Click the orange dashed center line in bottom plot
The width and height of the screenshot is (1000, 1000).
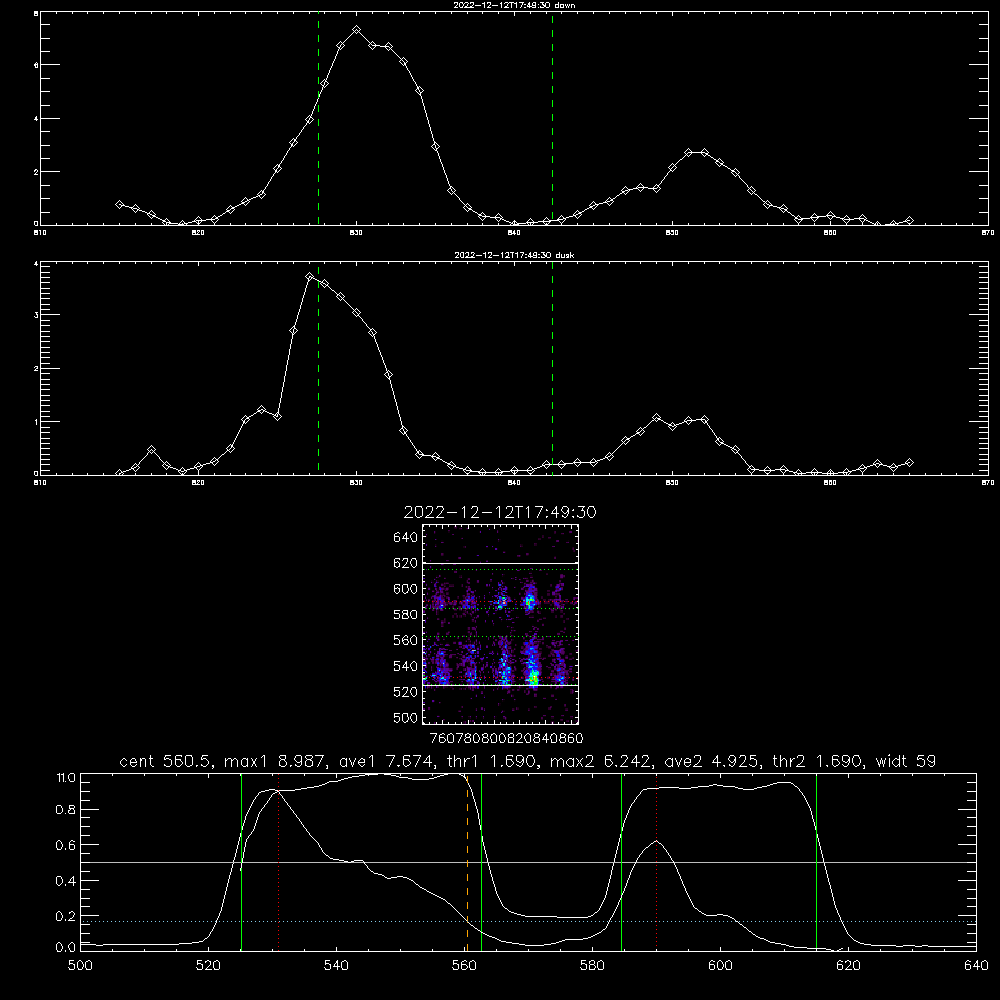(467, 862)
